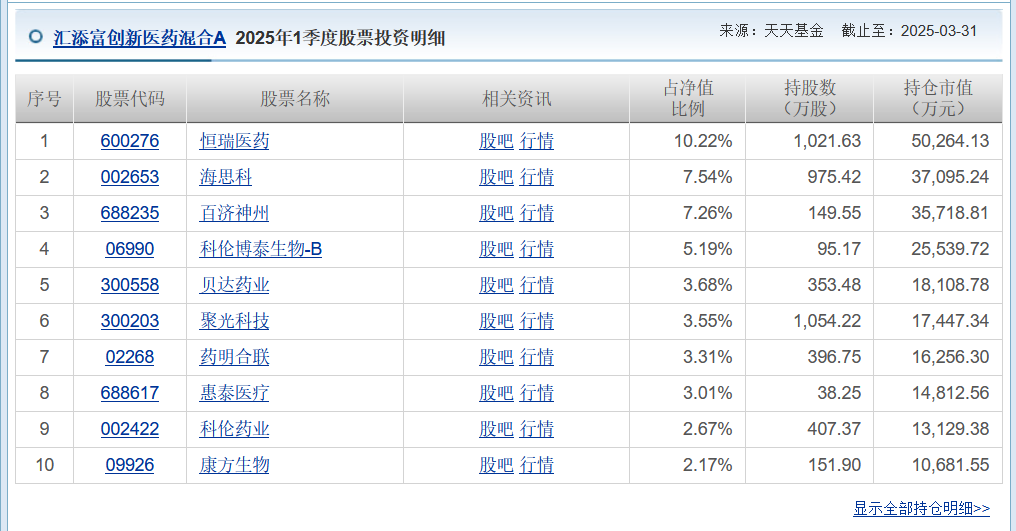
Task: Open 股吧 for 贝达药业 row
Action: pos(496,285)
